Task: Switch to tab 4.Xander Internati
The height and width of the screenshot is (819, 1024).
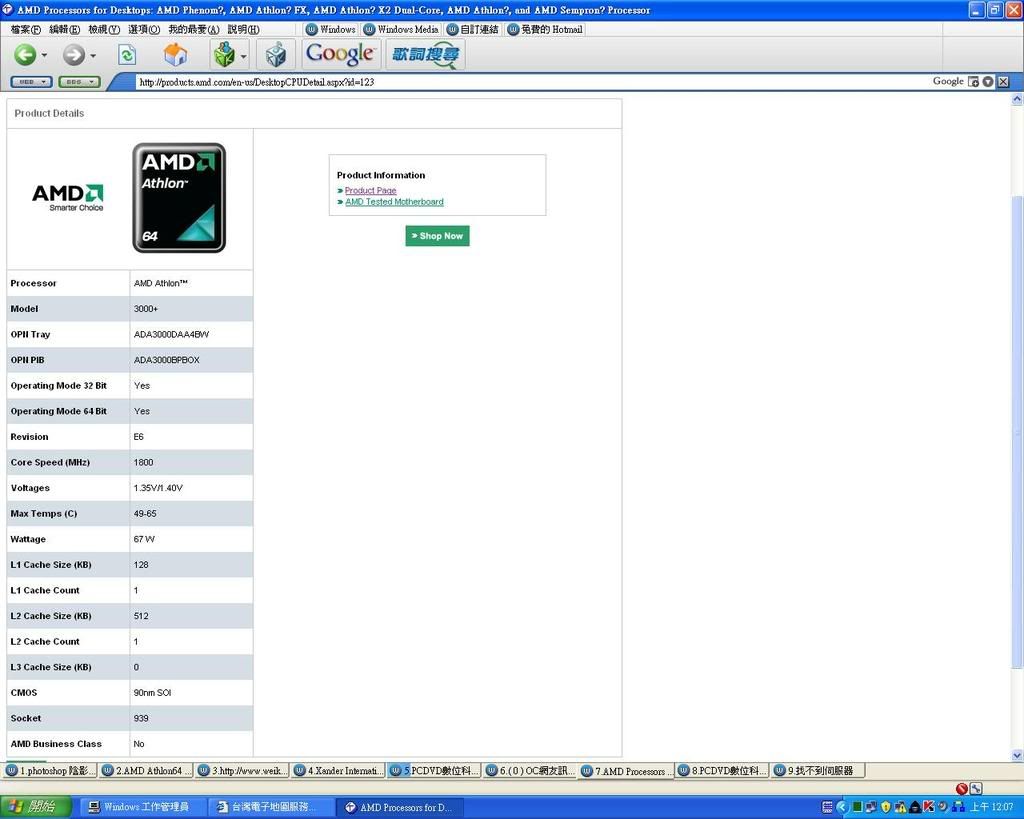Action: click(338, 771)
